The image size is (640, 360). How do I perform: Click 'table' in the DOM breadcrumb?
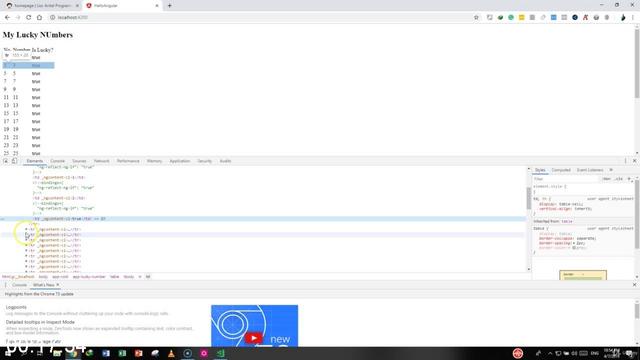(x=114, y=277)
